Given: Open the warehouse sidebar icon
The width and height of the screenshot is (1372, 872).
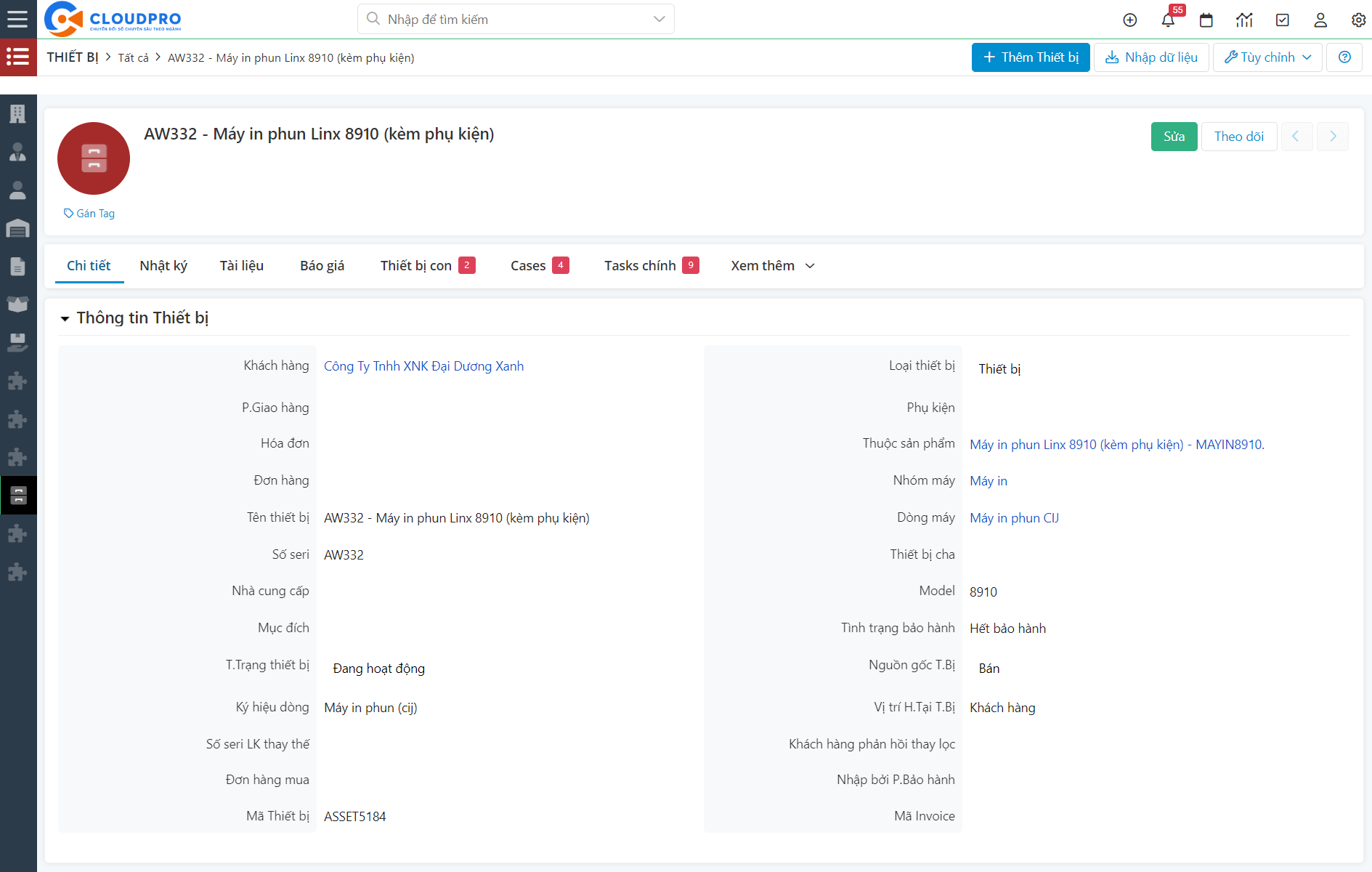Looking at the screenshot, I should pos(17,228).
